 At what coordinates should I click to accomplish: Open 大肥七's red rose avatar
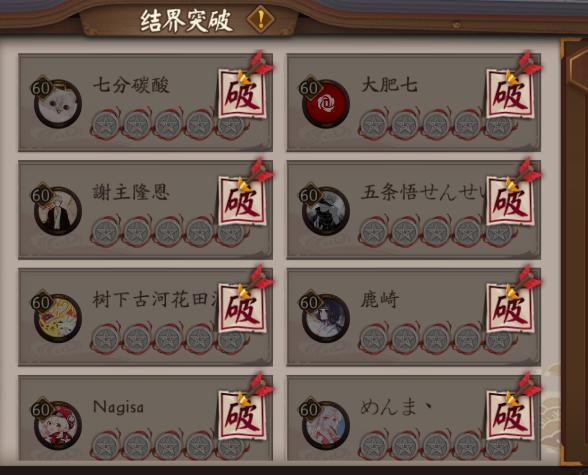pos(326,104)
